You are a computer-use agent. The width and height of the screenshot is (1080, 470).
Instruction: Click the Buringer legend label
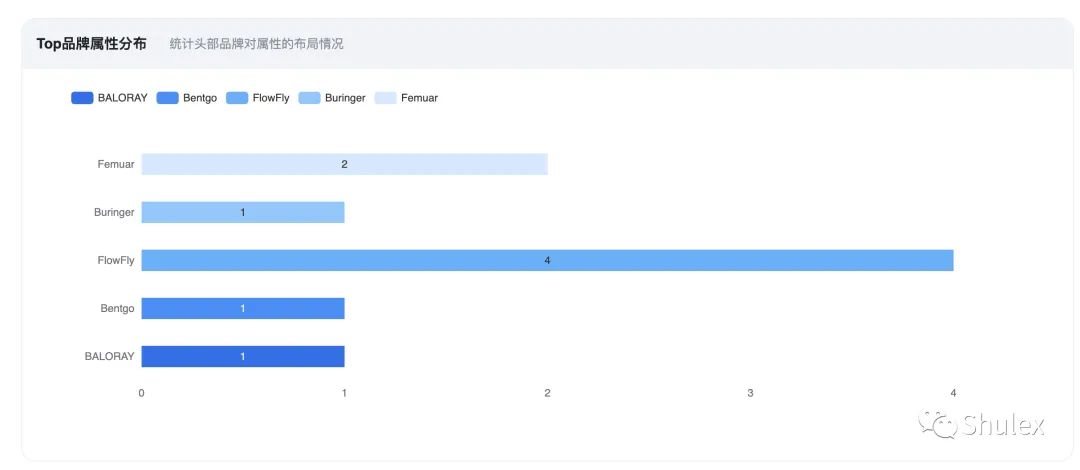pyautogui.click(x=345, y=98)
